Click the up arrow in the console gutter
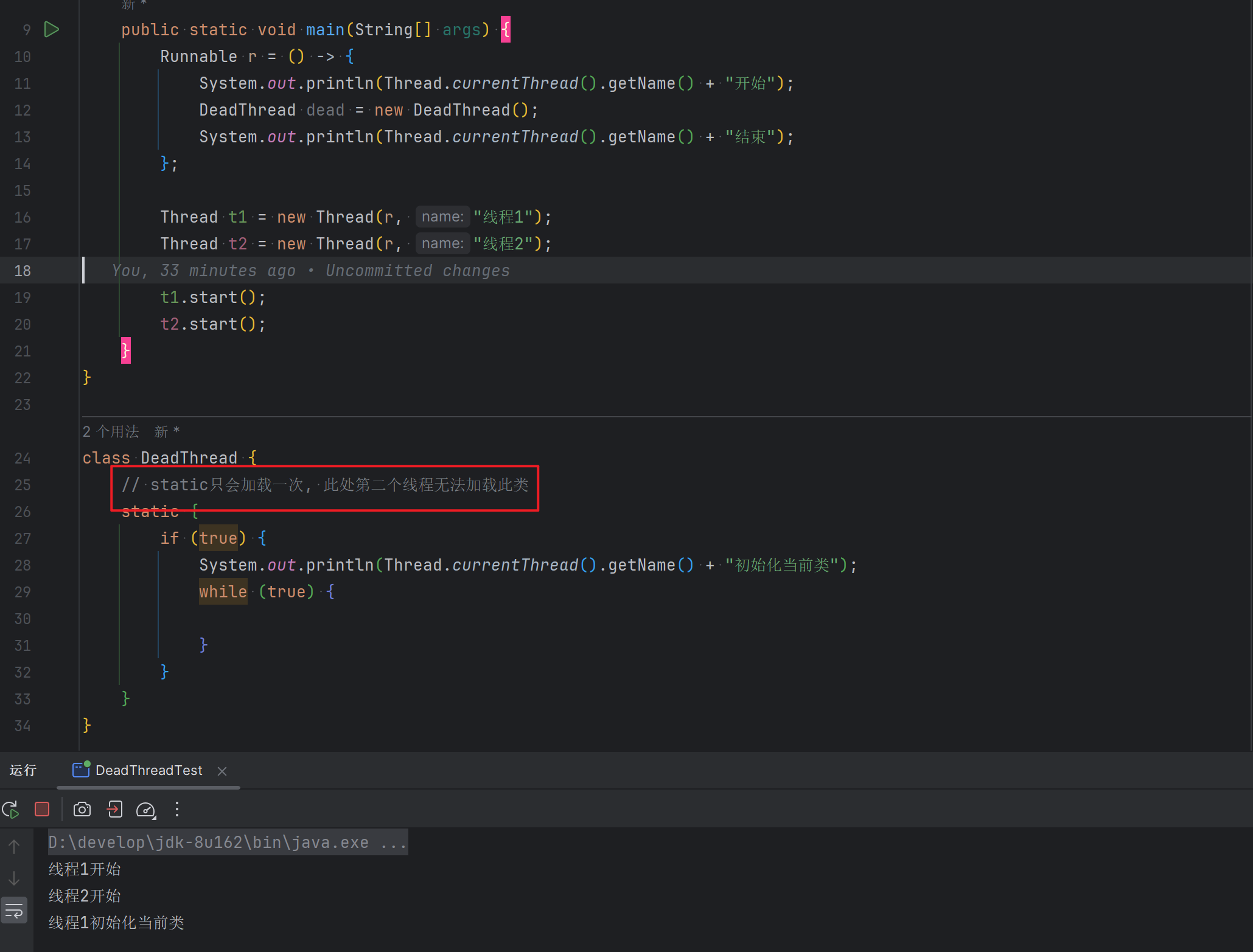The image size is (1253, 952). coord(14,846)
